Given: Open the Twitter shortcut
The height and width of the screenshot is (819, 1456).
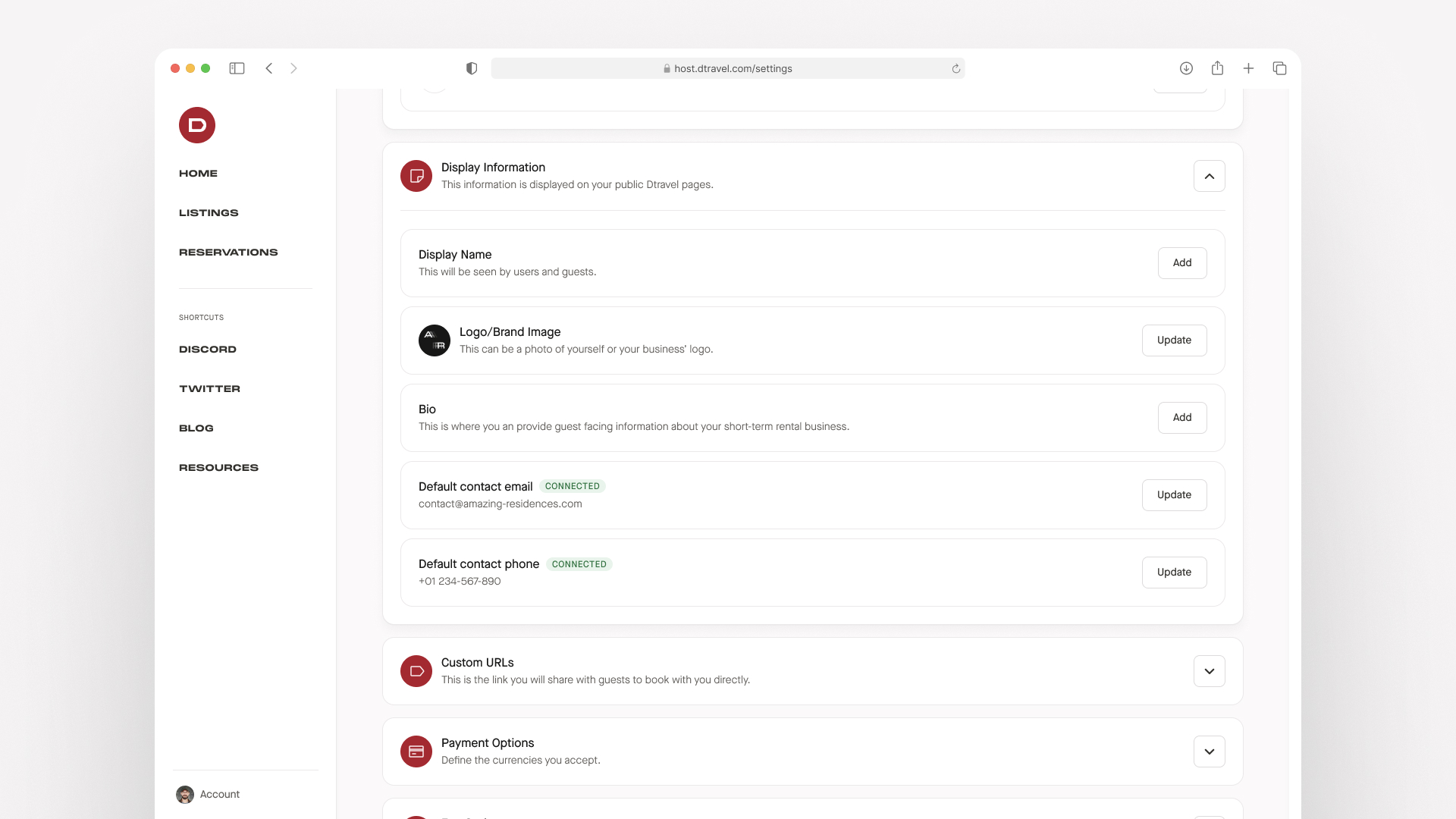Looking at the screenshot, I should point(209,389).
